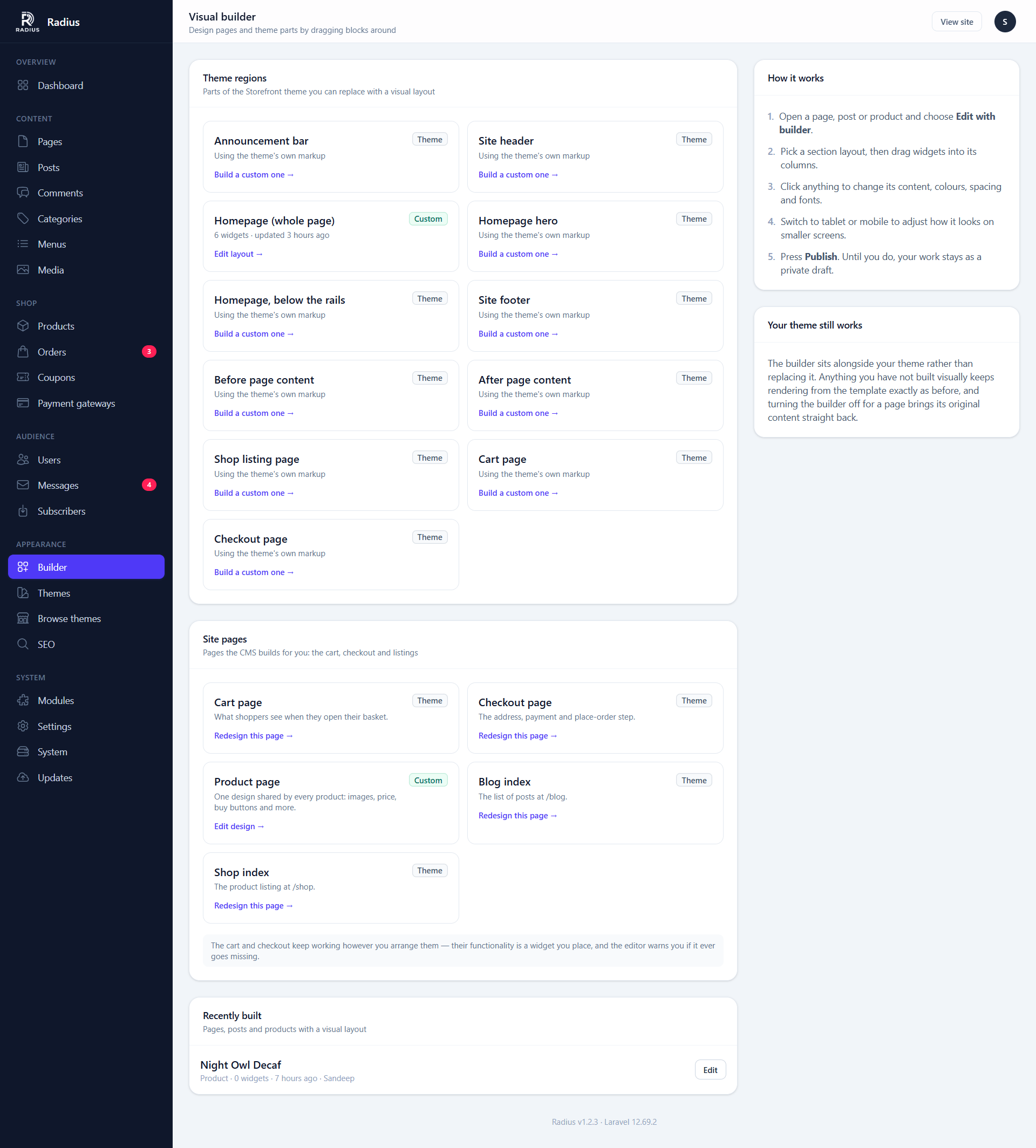The width and height of the screenshot is (1036, 1148).
Task: Click Edit button for Night Owl Decaf
Action: pos(710,1070)
